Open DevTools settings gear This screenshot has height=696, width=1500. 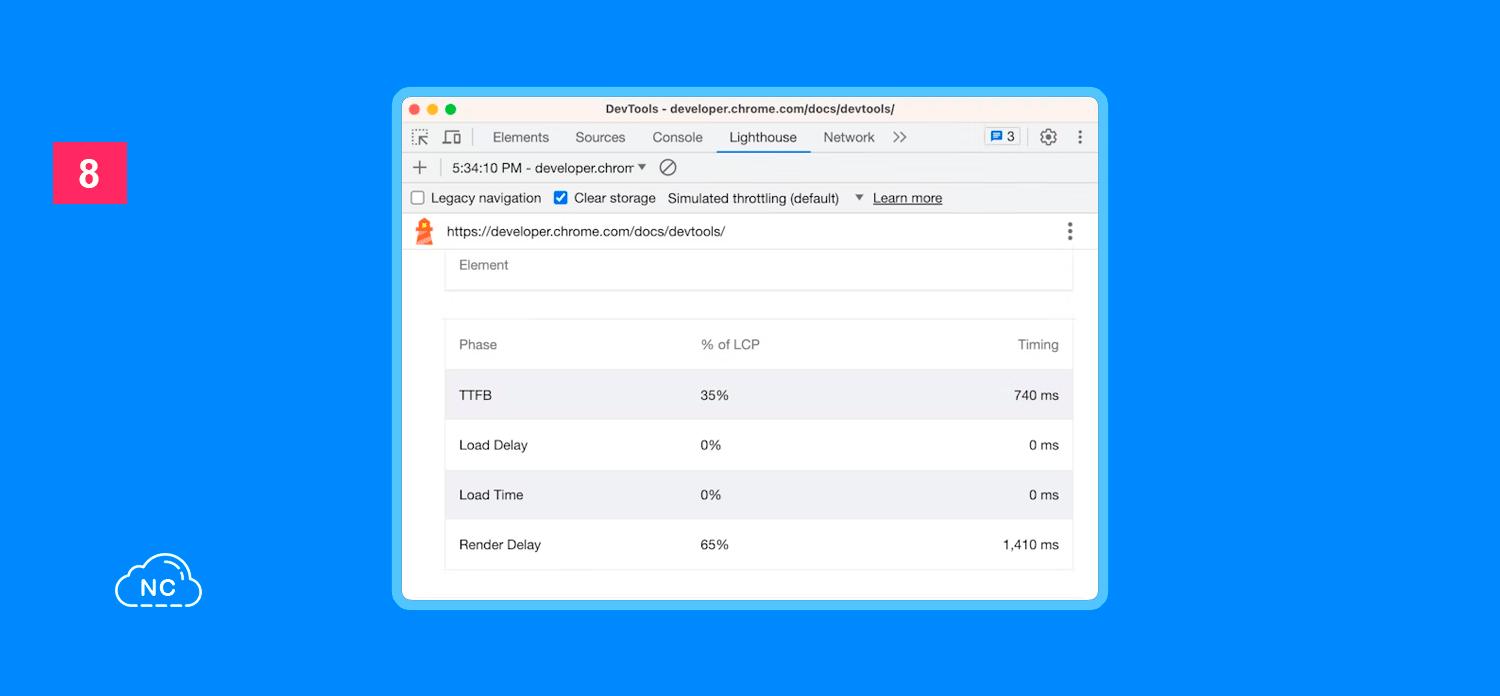pos(1048,137)
